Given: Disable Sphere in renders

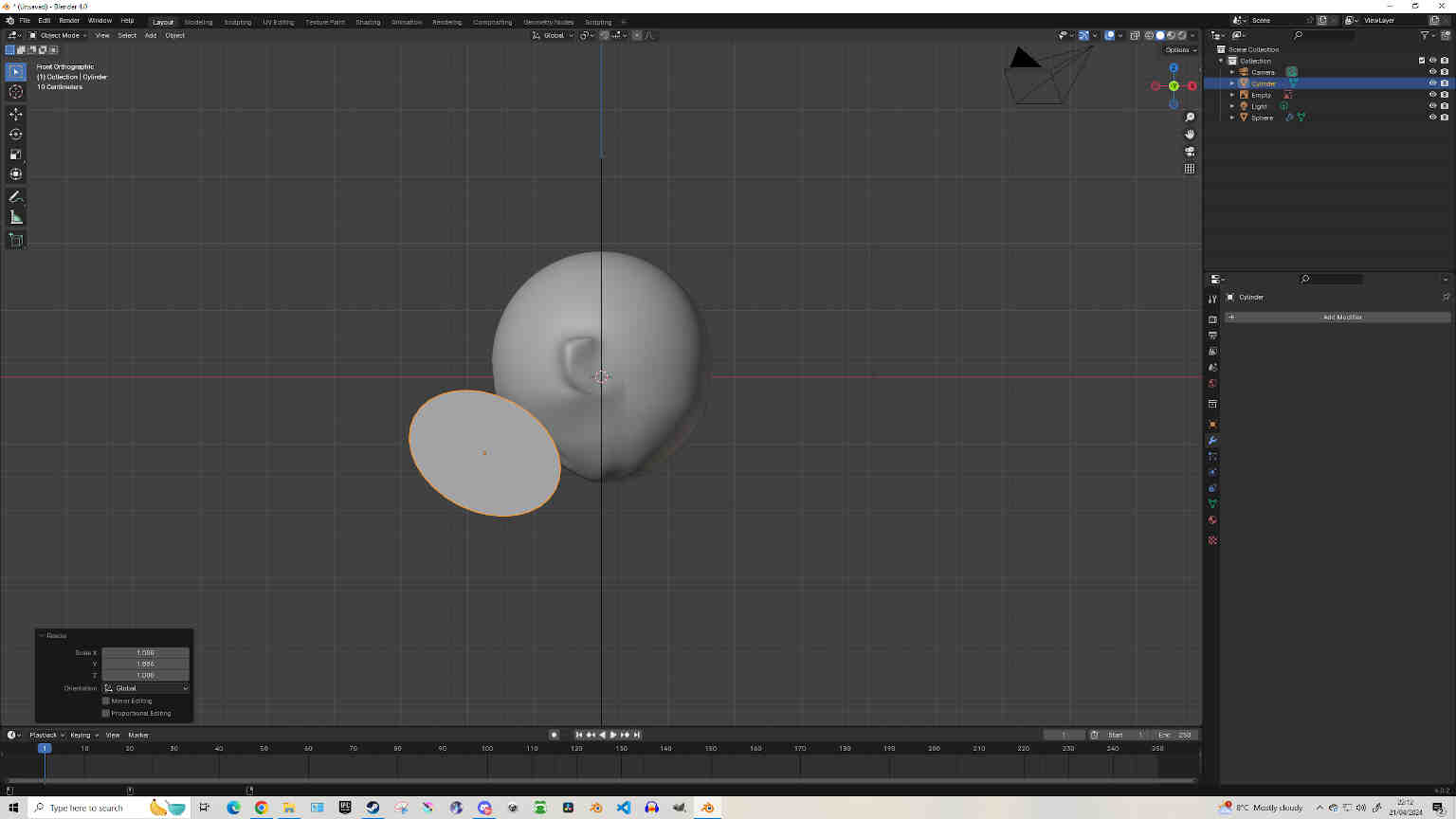Looking at the screenshot, I should coord(1445,118).
